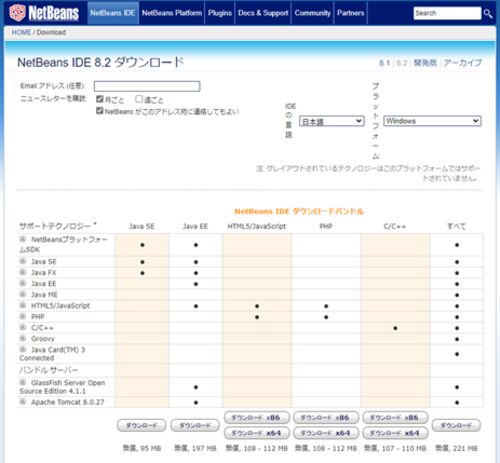Expand info icon beside C/C++ row
The image size is (500, 463).
(x=23, y=327)
